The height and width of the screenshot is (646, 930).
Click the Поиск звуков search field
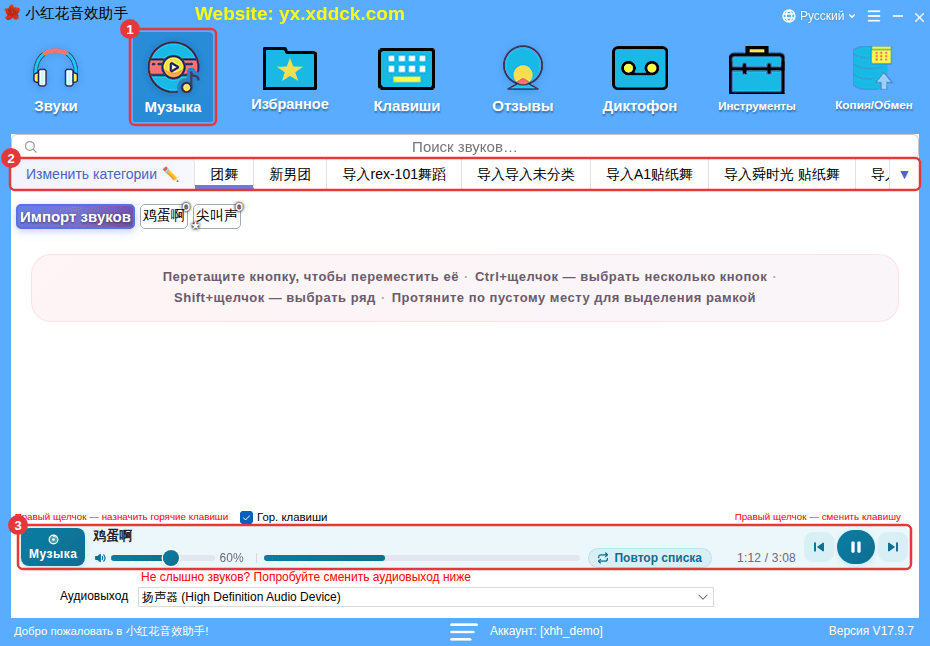pos(464,147)
